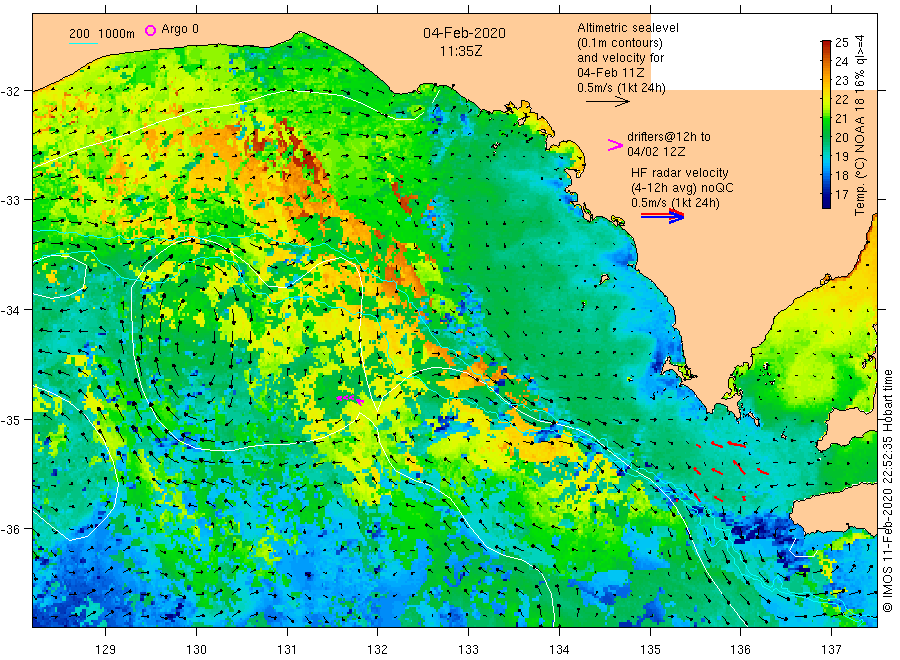Click the 11:35Z time label
The height and width of the screenshot is (660, 900).
461,51
